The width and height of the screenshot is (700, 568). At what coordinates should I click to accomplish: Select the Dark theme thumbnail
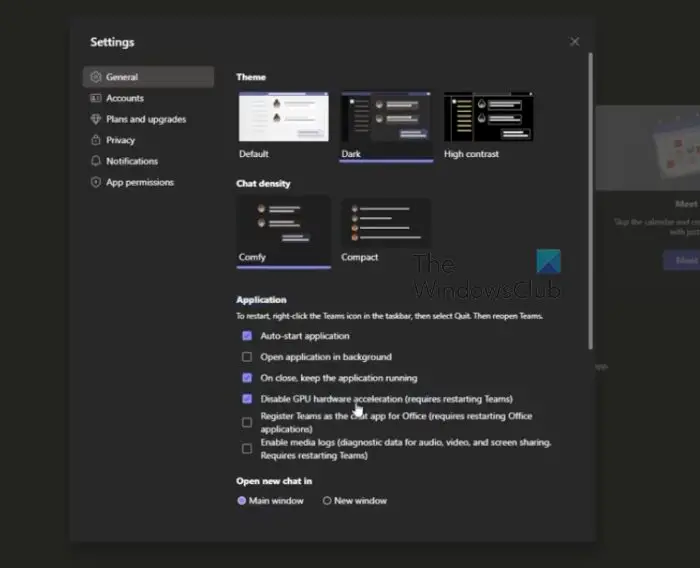coord(386,117)
